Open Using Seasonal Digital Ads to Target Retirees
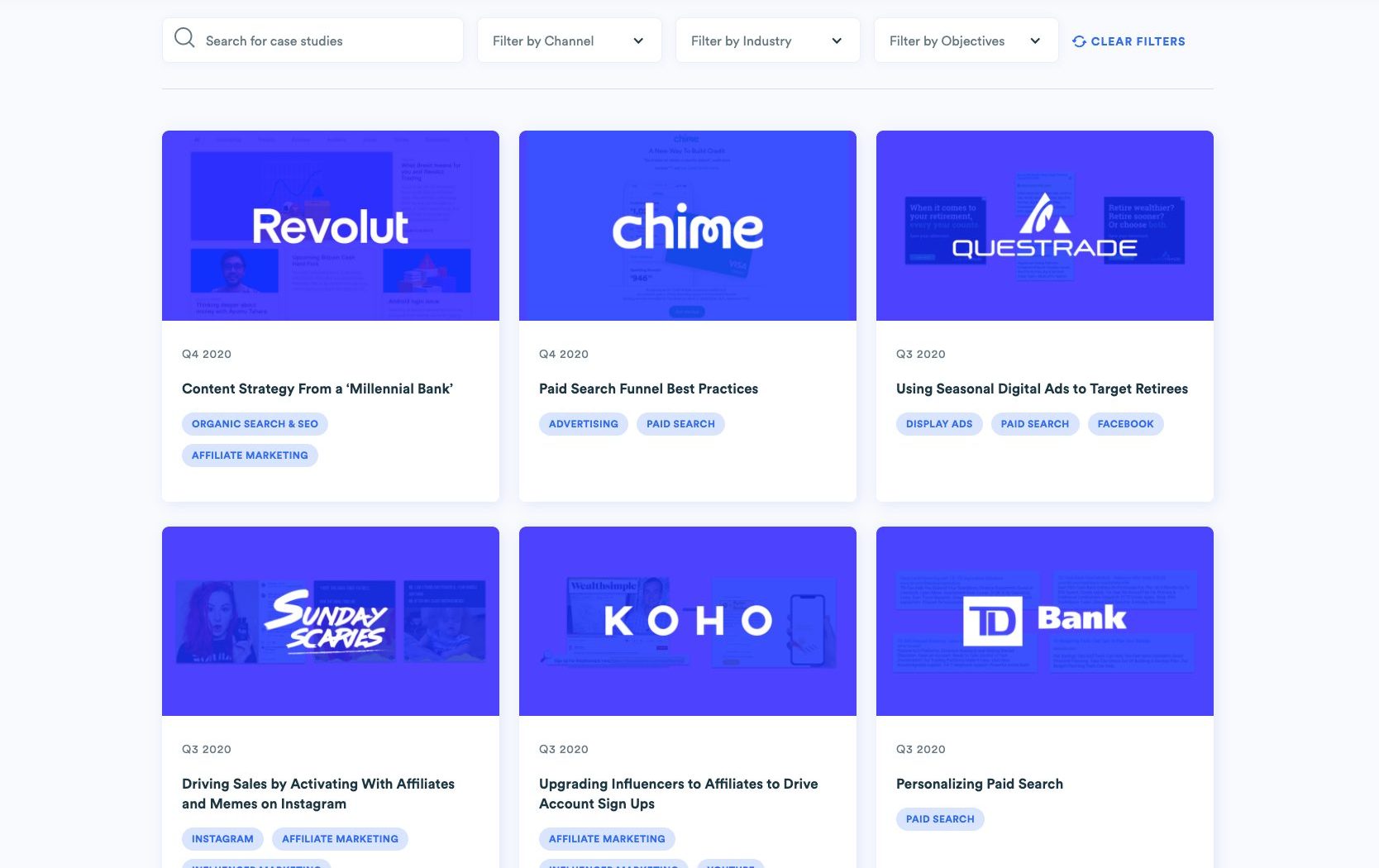Image resolution: width=1379 pixels, height=868 pixels. click(x=1042, y=389)
